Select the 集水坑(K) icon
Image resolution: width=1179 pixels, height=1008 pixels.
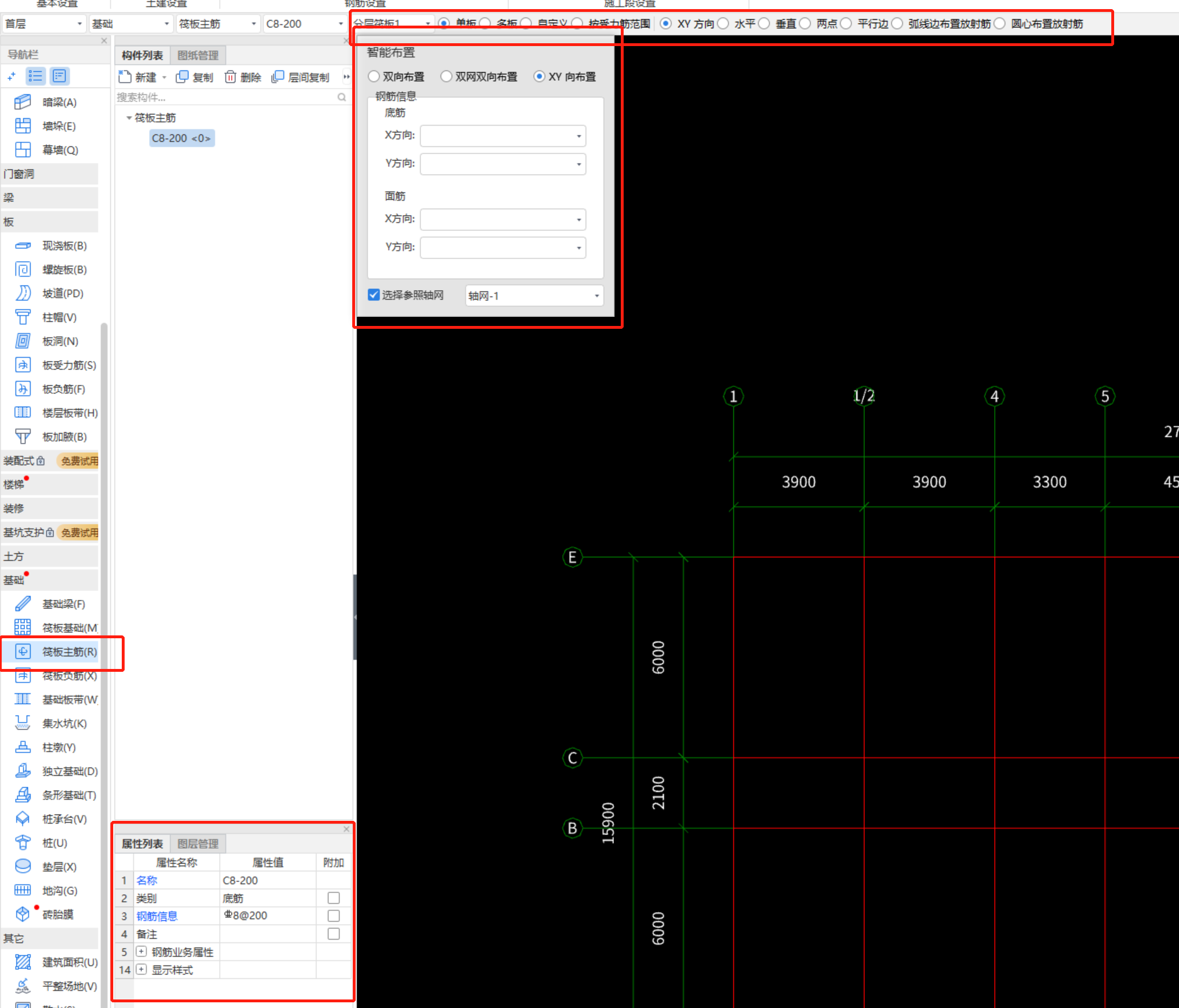click(23, 724)
